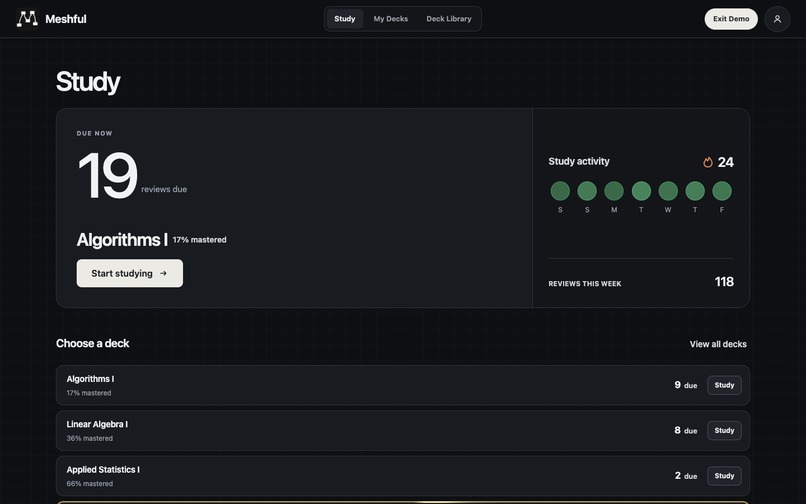Select the Algorithms I deck row title
The image size is (806, 504).
click(90, 379)
